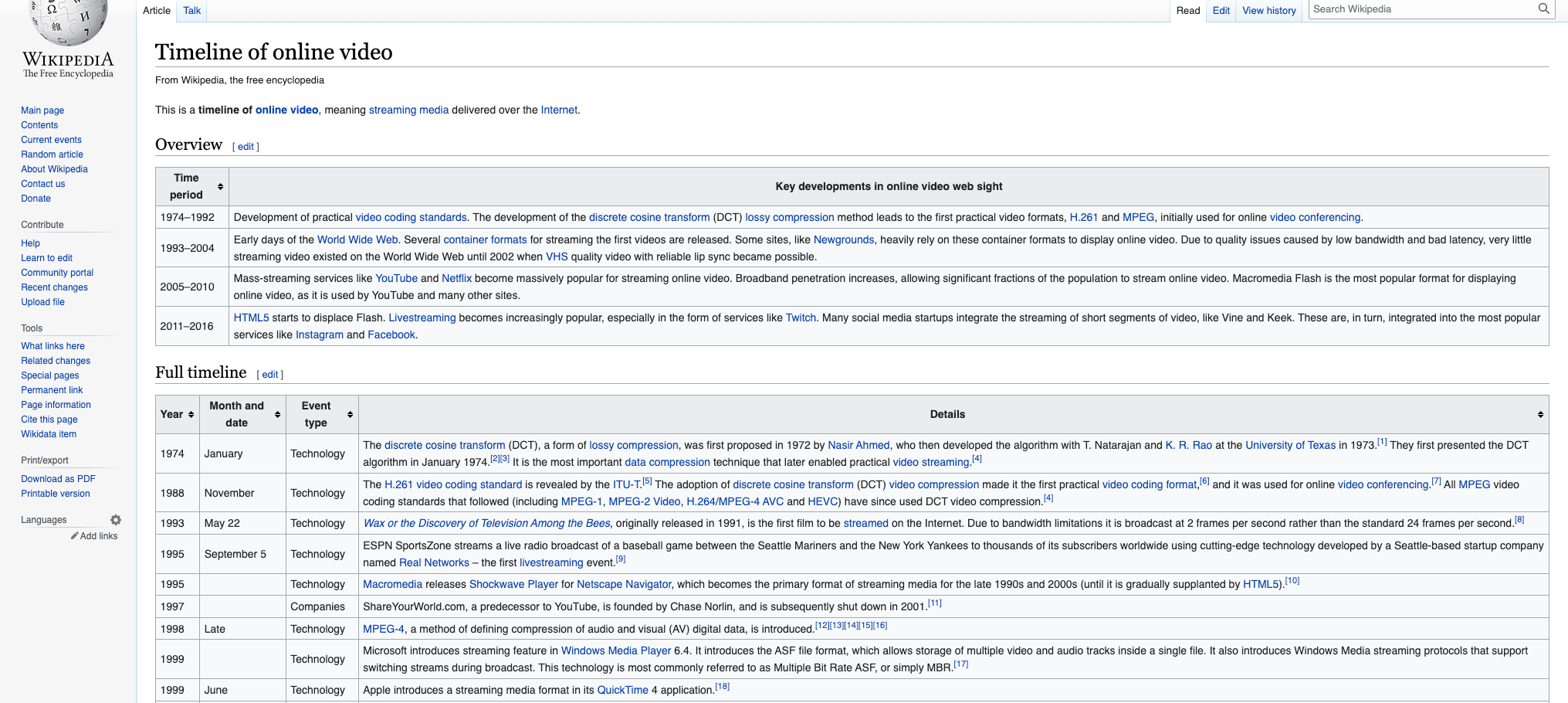
Task: Open Random article
Action: [x=52, y=155]
